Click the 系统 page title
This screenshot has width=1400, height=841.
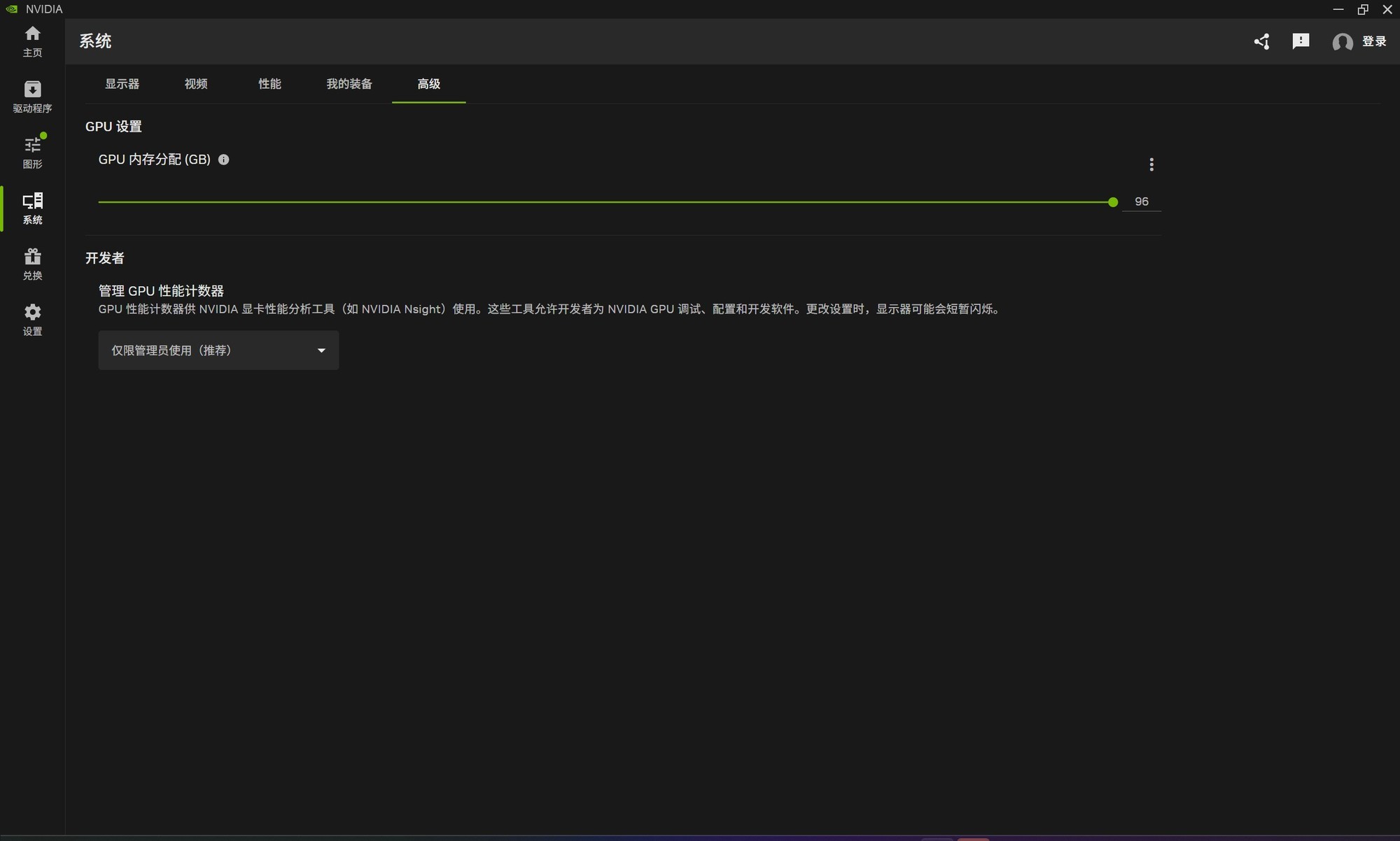[95, 41]
